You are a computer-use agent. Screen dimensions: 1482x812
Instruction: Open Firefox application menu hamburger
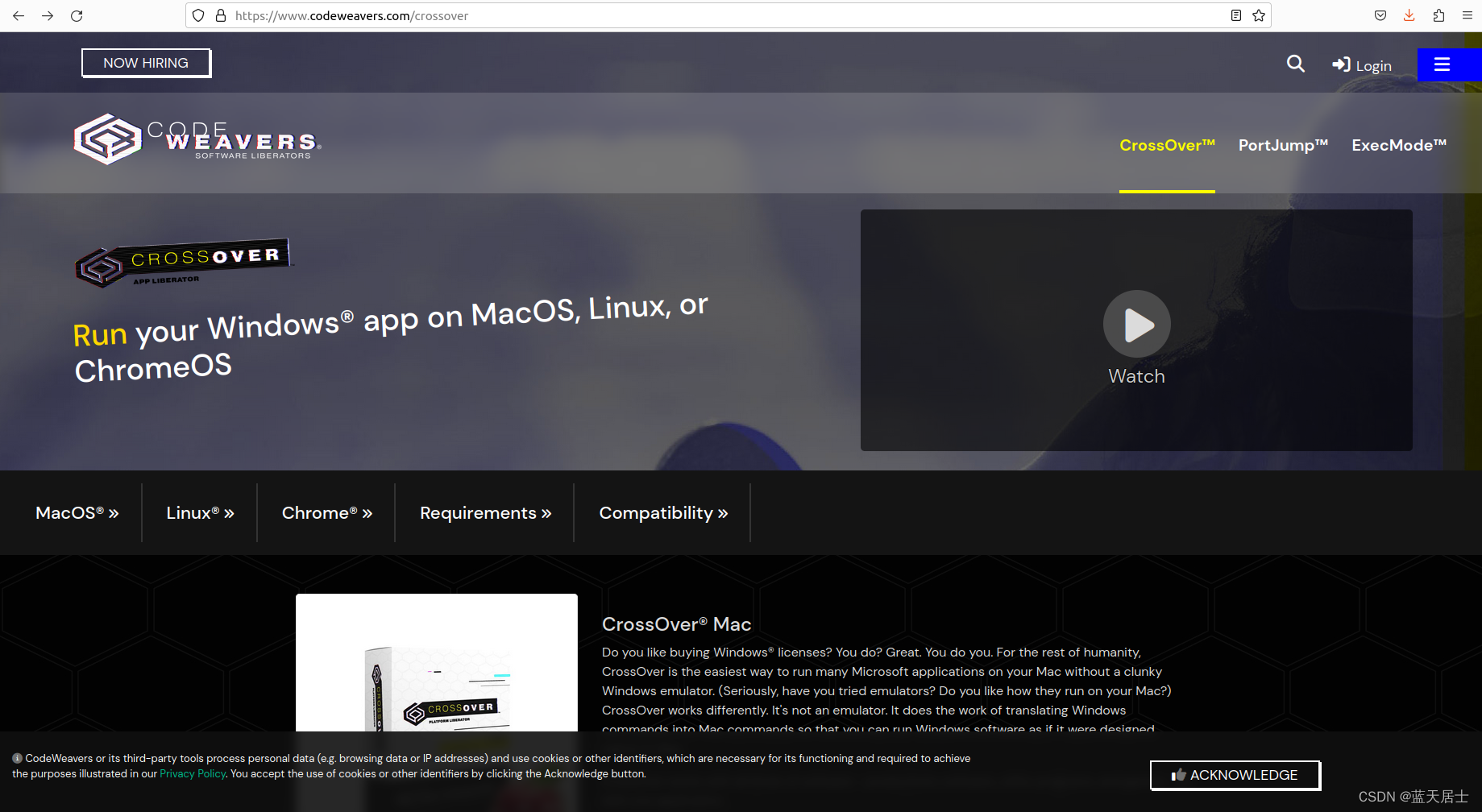pyautogui.click(x=1467, y=15)
